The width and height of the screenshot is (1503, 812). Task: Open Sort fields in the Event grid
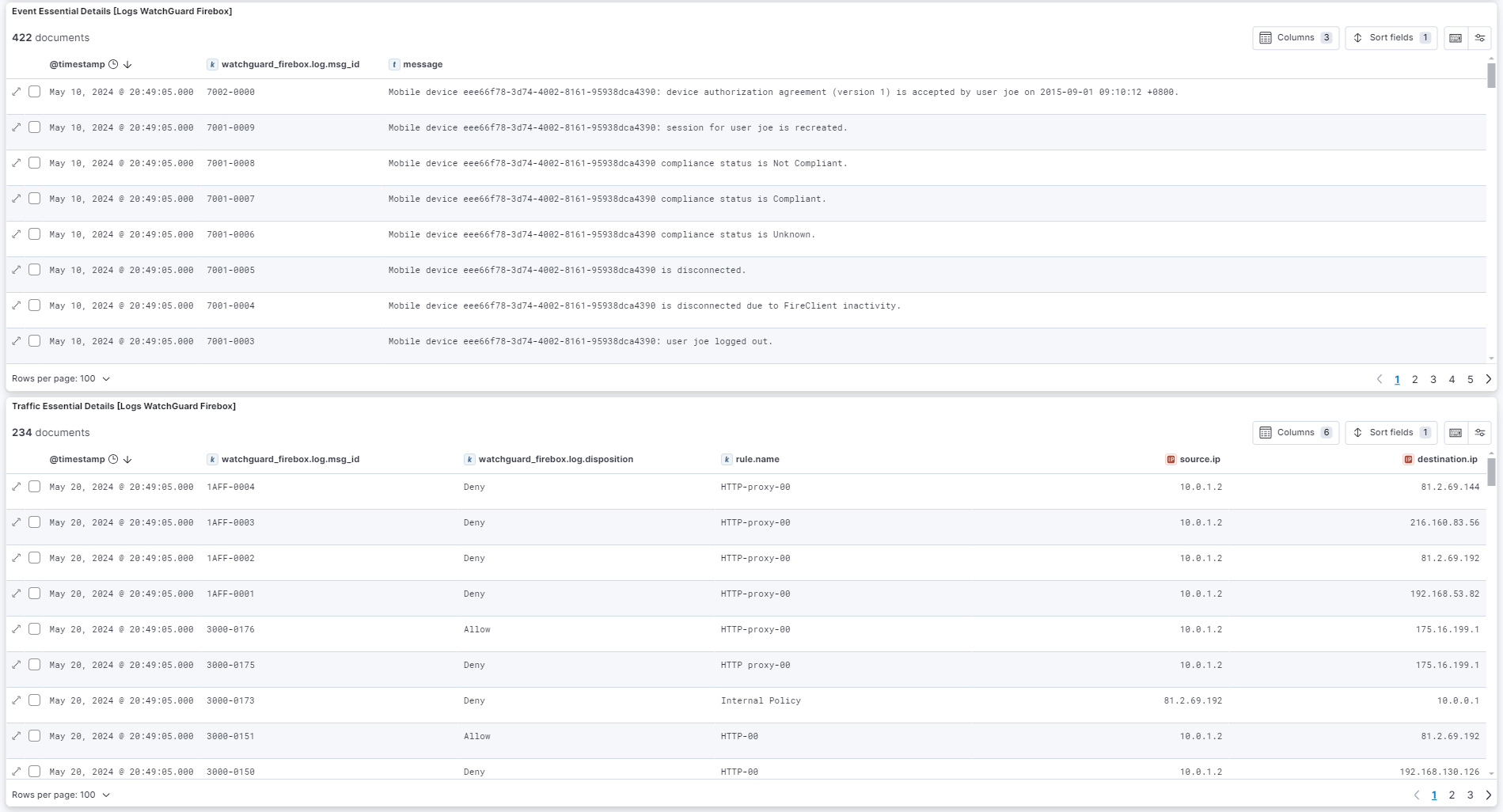coord(1390,37)
